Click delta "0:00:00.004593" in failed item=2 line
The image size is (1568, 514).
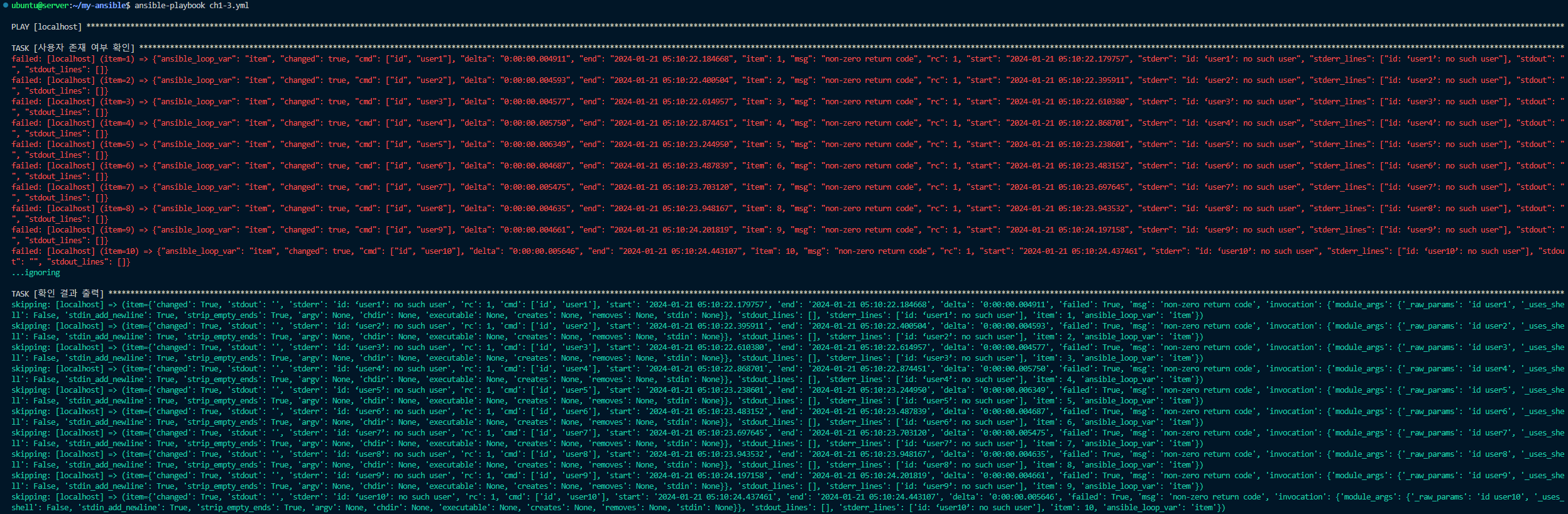click(537, 80)
